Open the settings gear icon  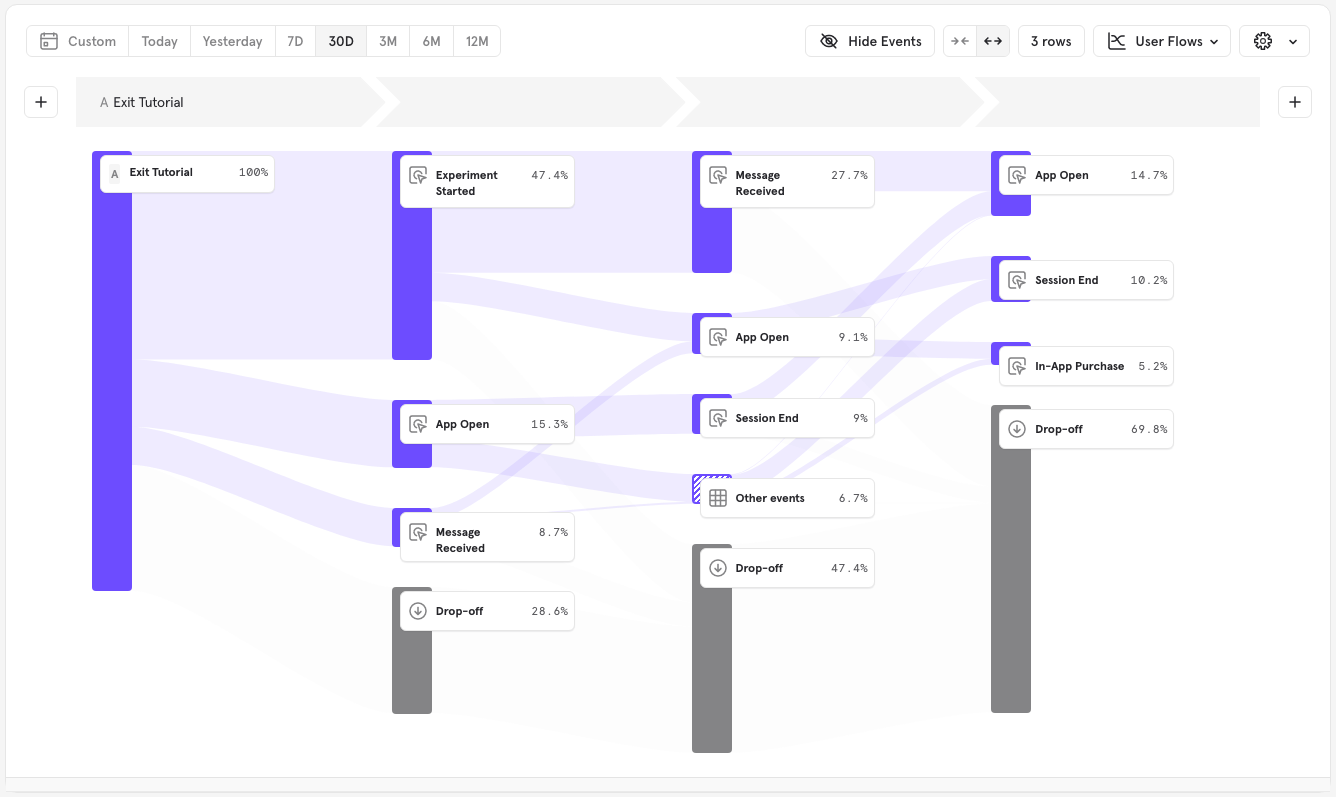point(1262,41)
